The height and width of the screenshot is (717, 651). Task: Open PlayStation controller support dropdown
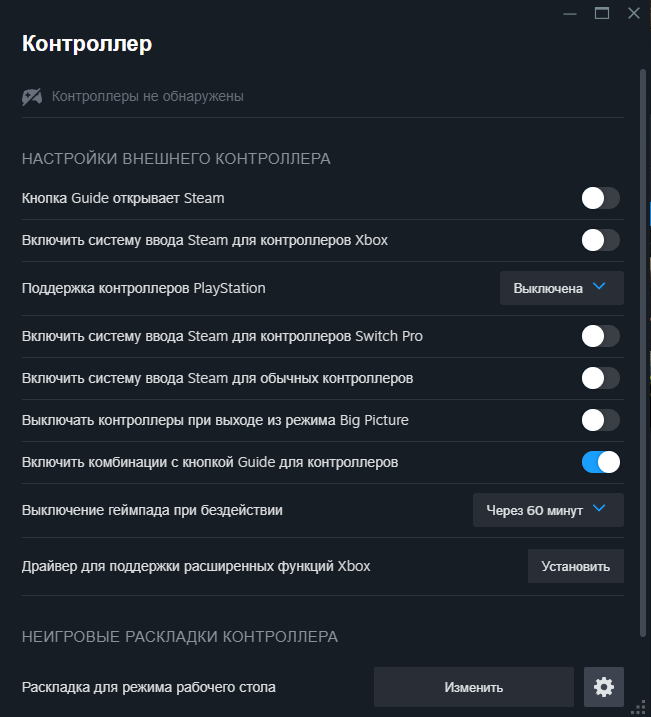click(561, 288)
